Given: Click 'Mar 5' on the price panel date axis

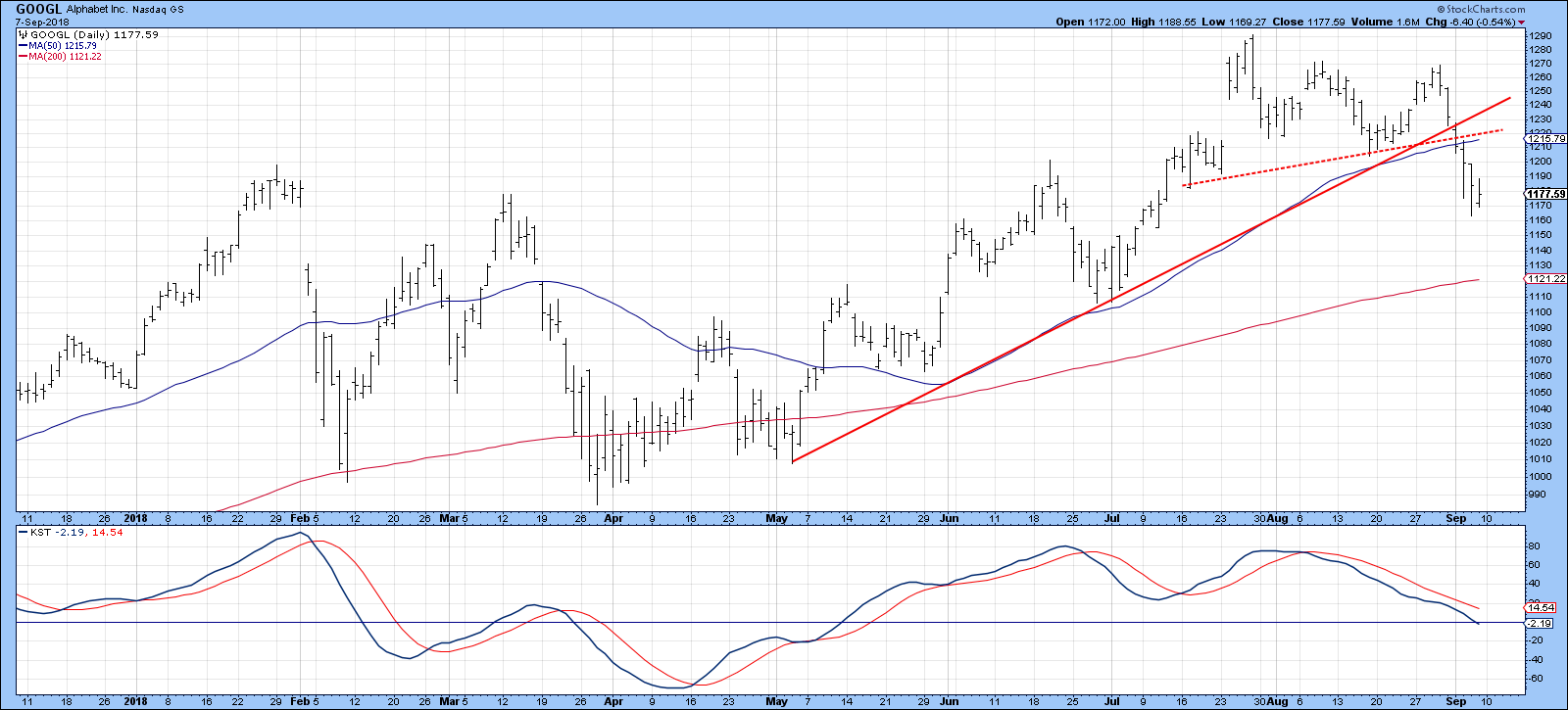Looking at the screenshot, I should coord(454,519).
